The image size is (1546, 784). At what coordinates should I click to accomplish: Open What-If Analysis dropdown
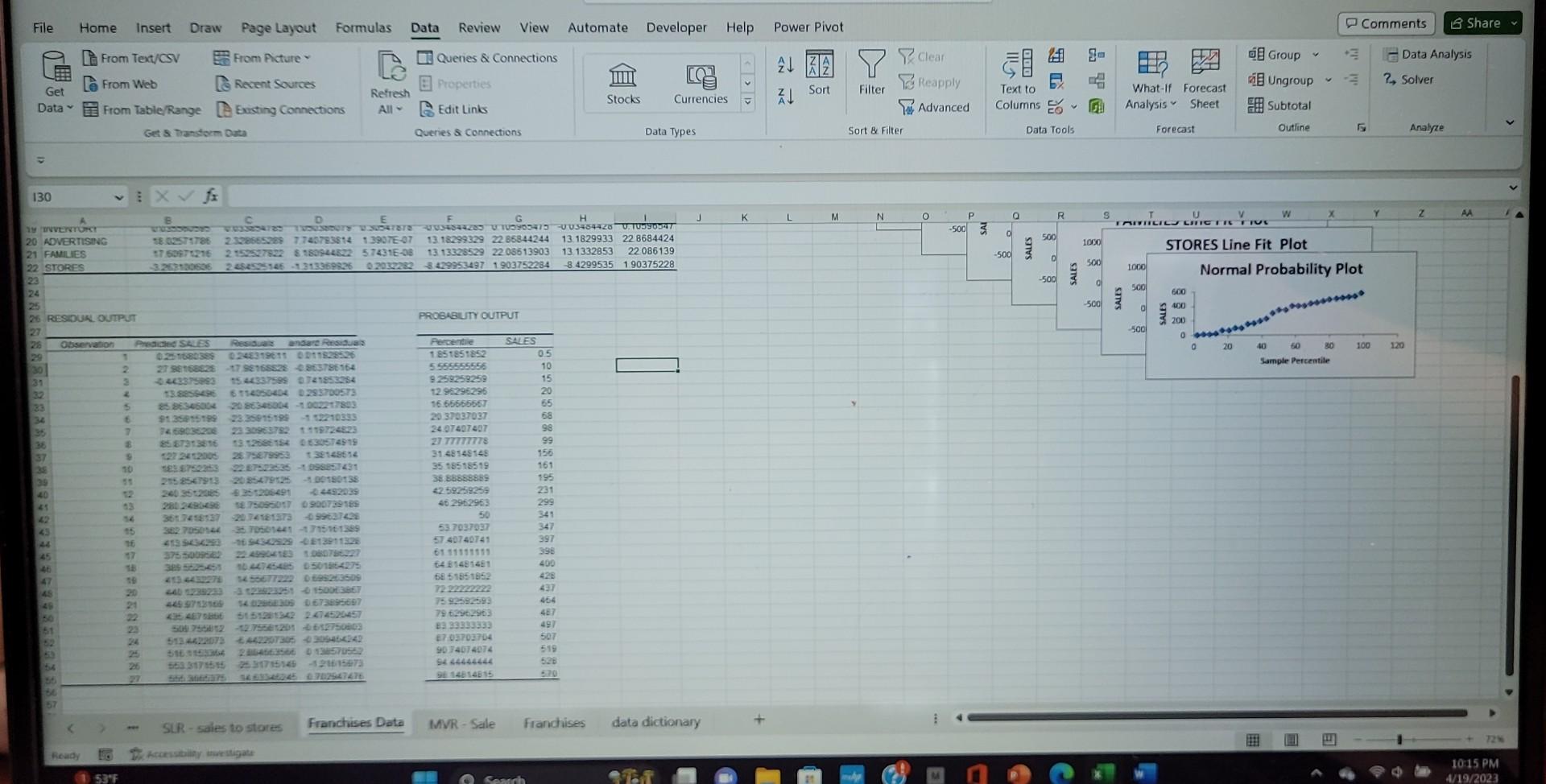1151,80
